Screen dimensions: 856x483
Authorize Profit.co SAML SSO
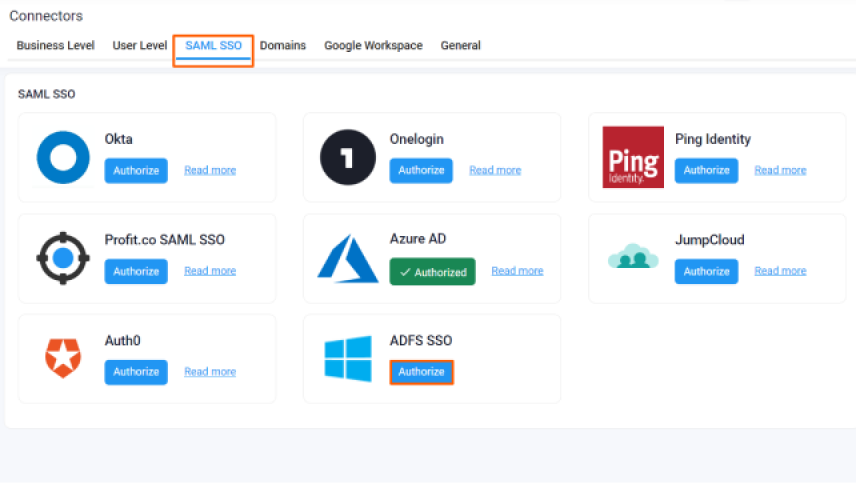pos(136,271)
